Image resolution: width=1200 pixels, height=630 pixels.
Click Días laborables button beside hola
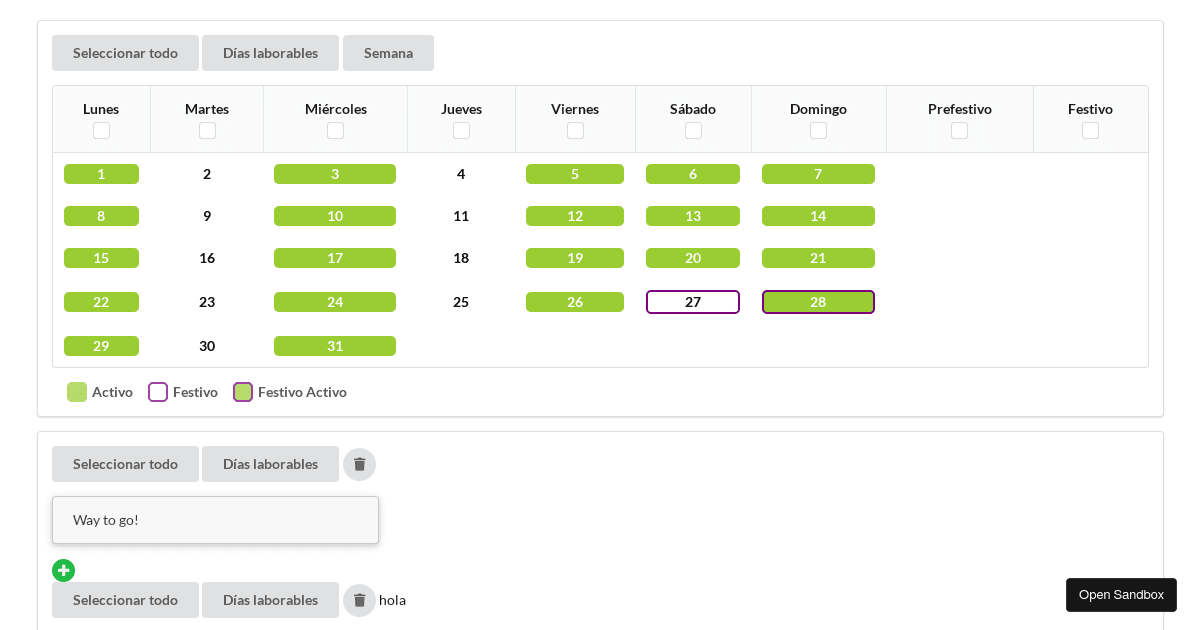point(270,600)
